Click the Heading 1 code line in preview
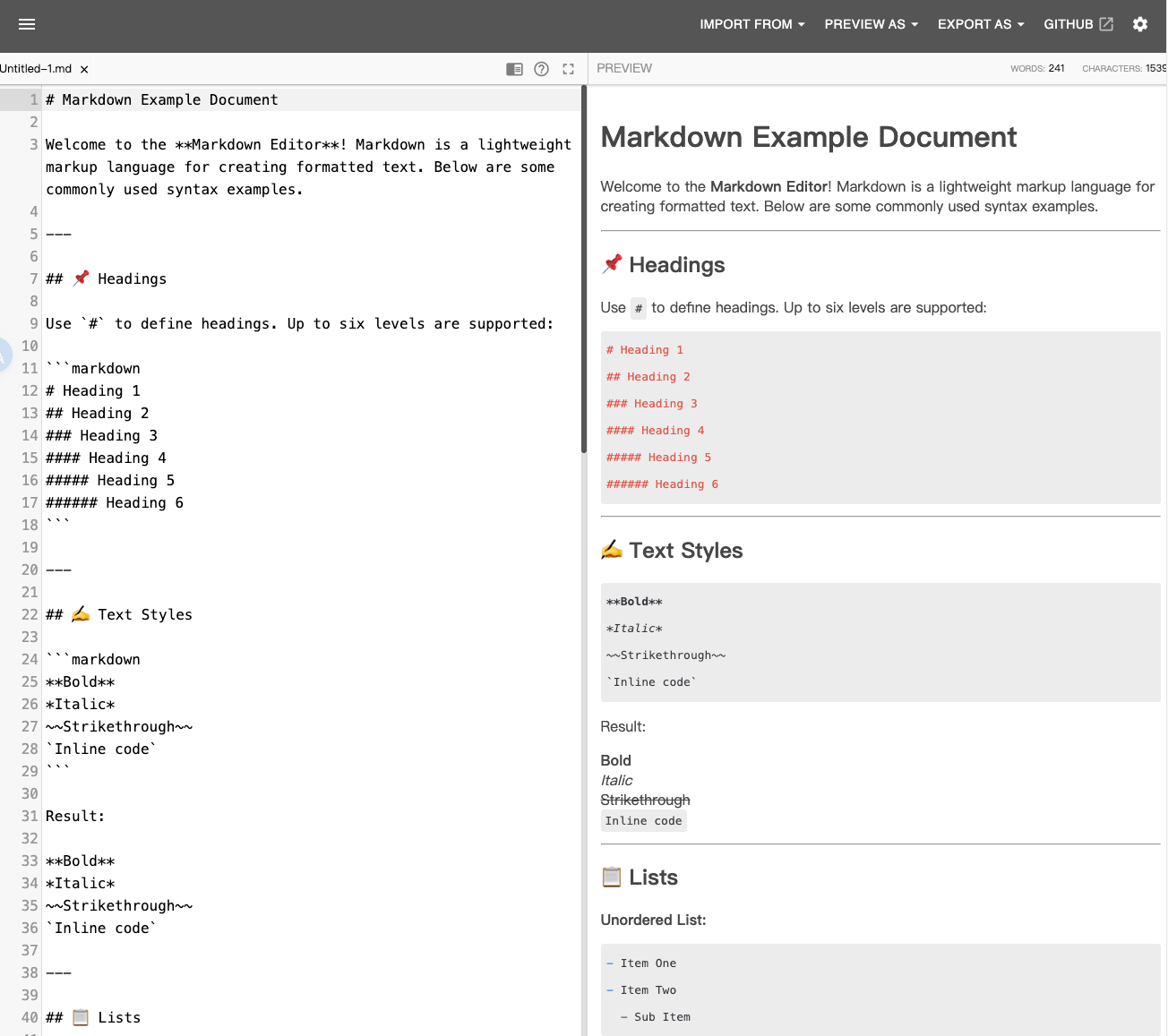 pos(644,349)
